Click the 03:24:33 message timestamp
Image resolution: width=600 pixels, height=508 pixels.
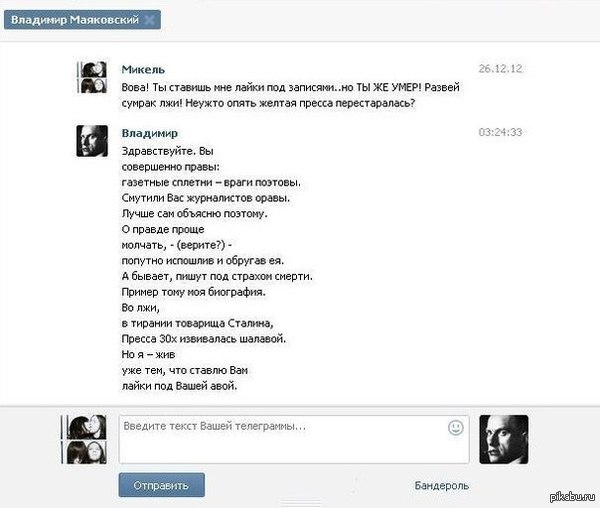(500, 132)
